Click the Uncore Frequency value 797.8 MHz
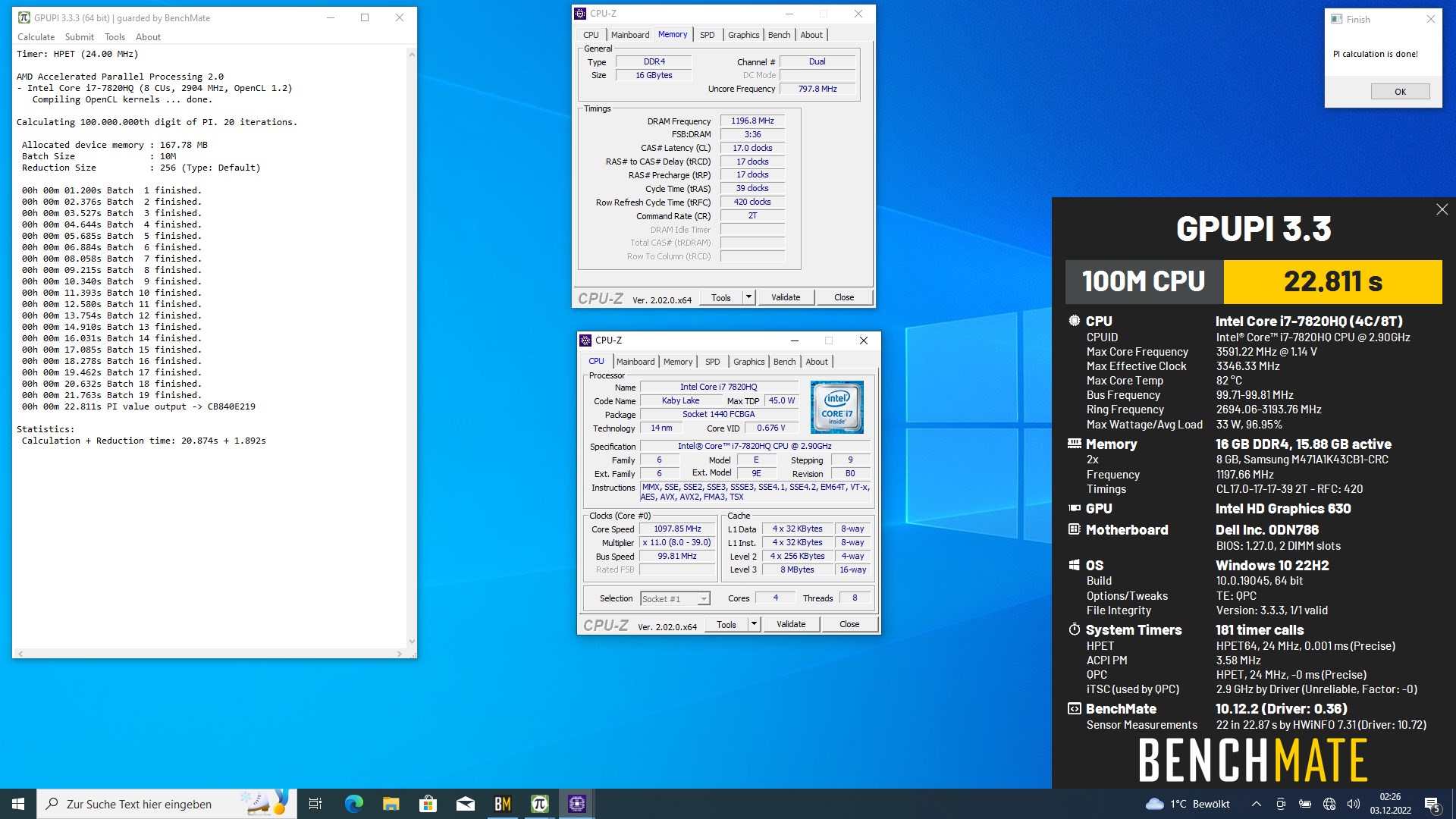The image size is (1456, 819). pos(817,89)
